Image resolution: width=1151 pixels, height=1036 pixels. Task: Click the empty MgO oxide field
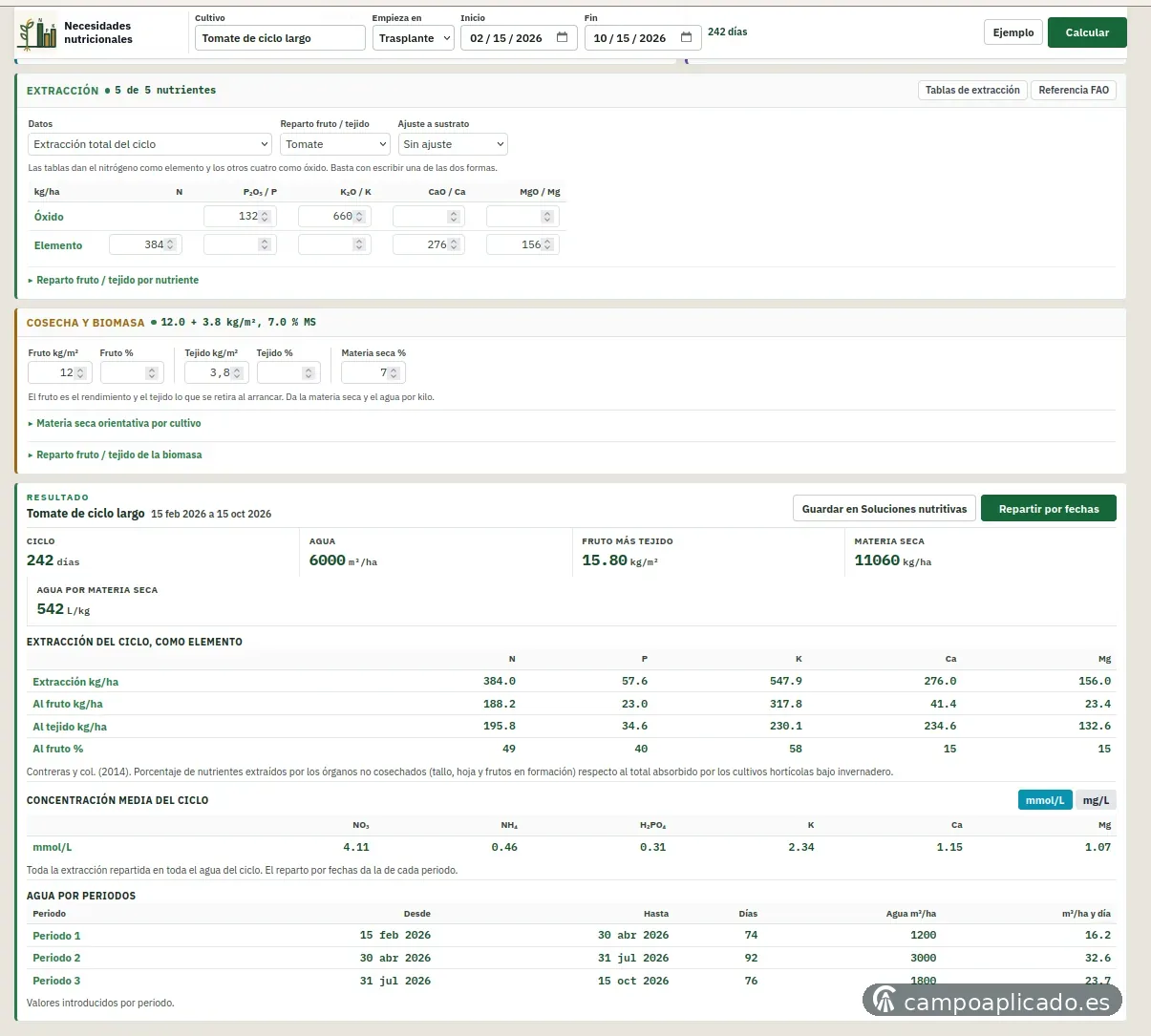click(x=522, y=217)
